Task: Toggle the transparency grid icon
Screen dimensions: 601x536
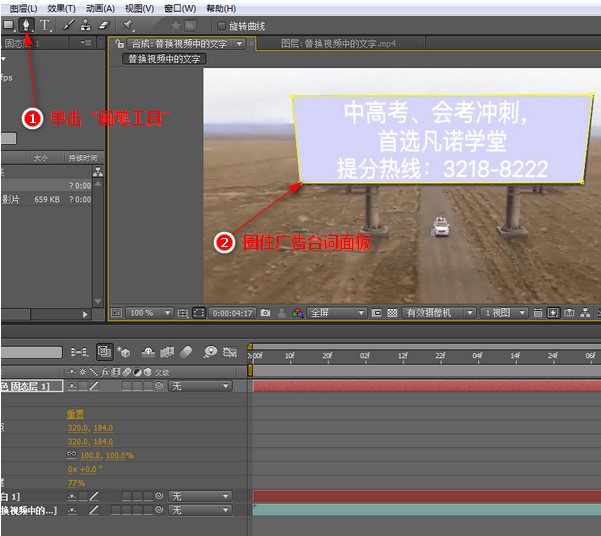Action: [x=392, y=313]
